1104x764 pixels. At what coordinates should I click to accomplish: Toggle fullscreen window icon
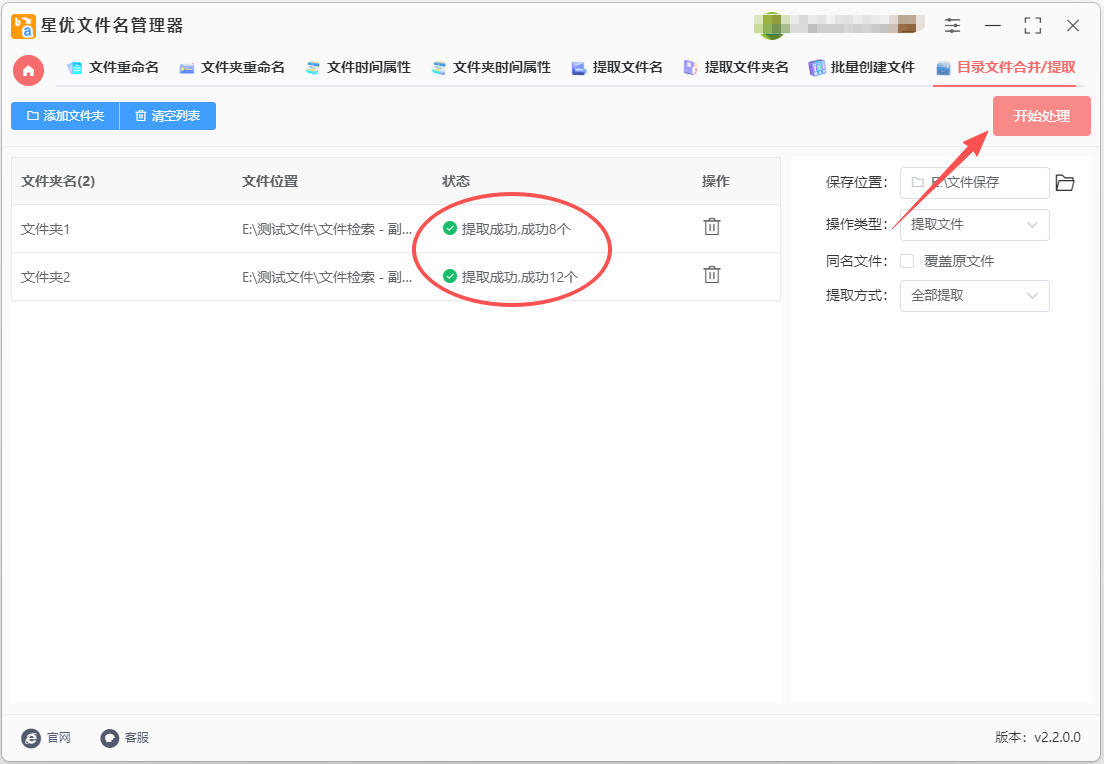point(1032,26)
